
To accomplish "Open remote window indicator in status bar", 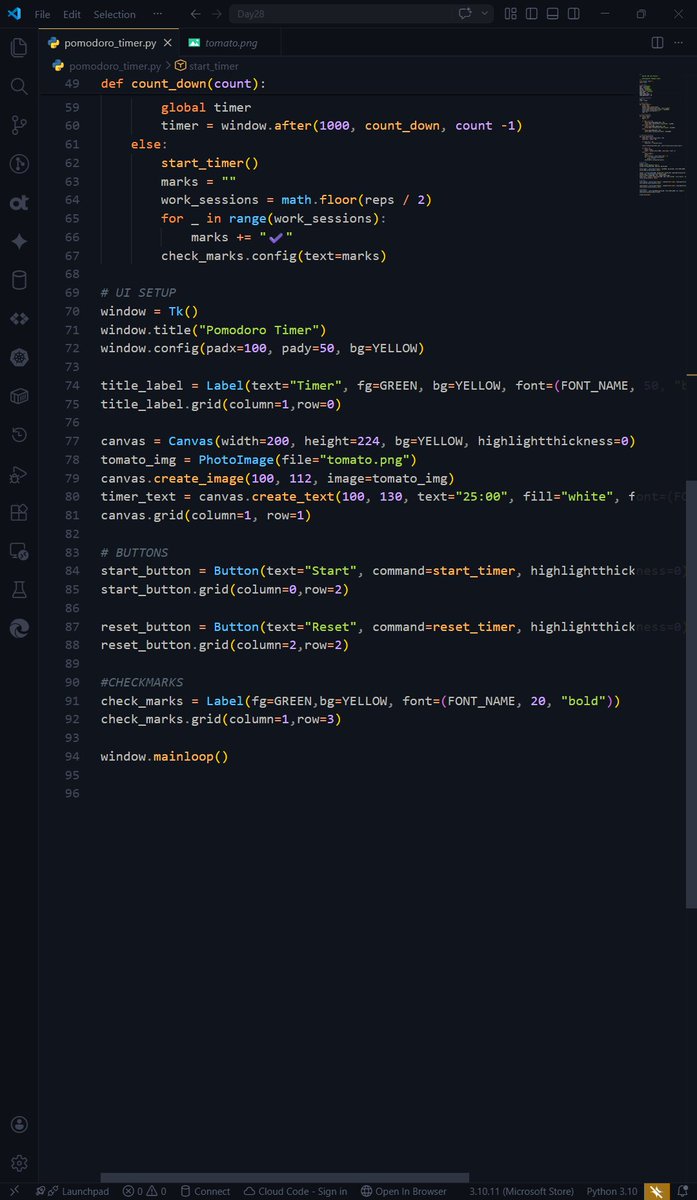I will [13, 1191].
